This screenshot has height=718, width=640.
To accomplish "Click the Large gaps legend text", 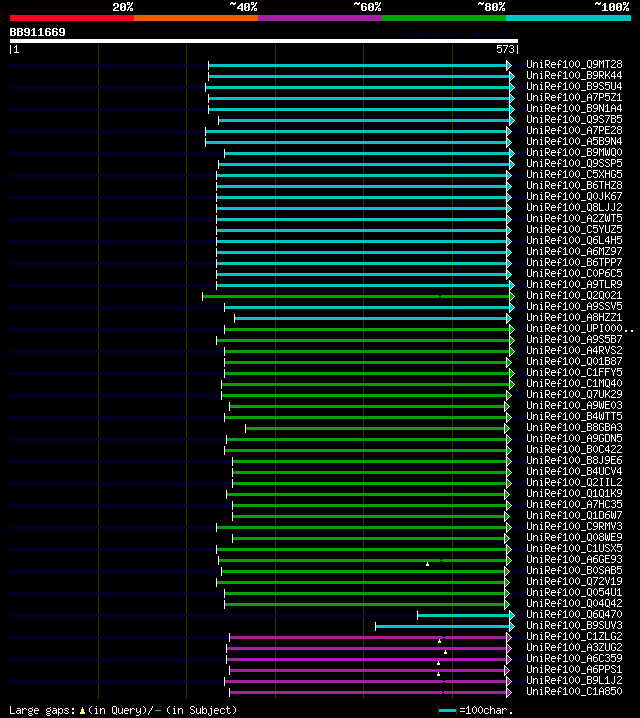I will coord(42,711).
